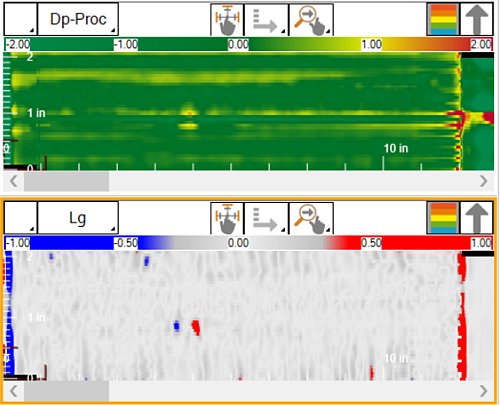Click the cursor measurement tool in Lg panel
Image resolution: width=500 pixels, height=405 pixels.
point(227,218)
